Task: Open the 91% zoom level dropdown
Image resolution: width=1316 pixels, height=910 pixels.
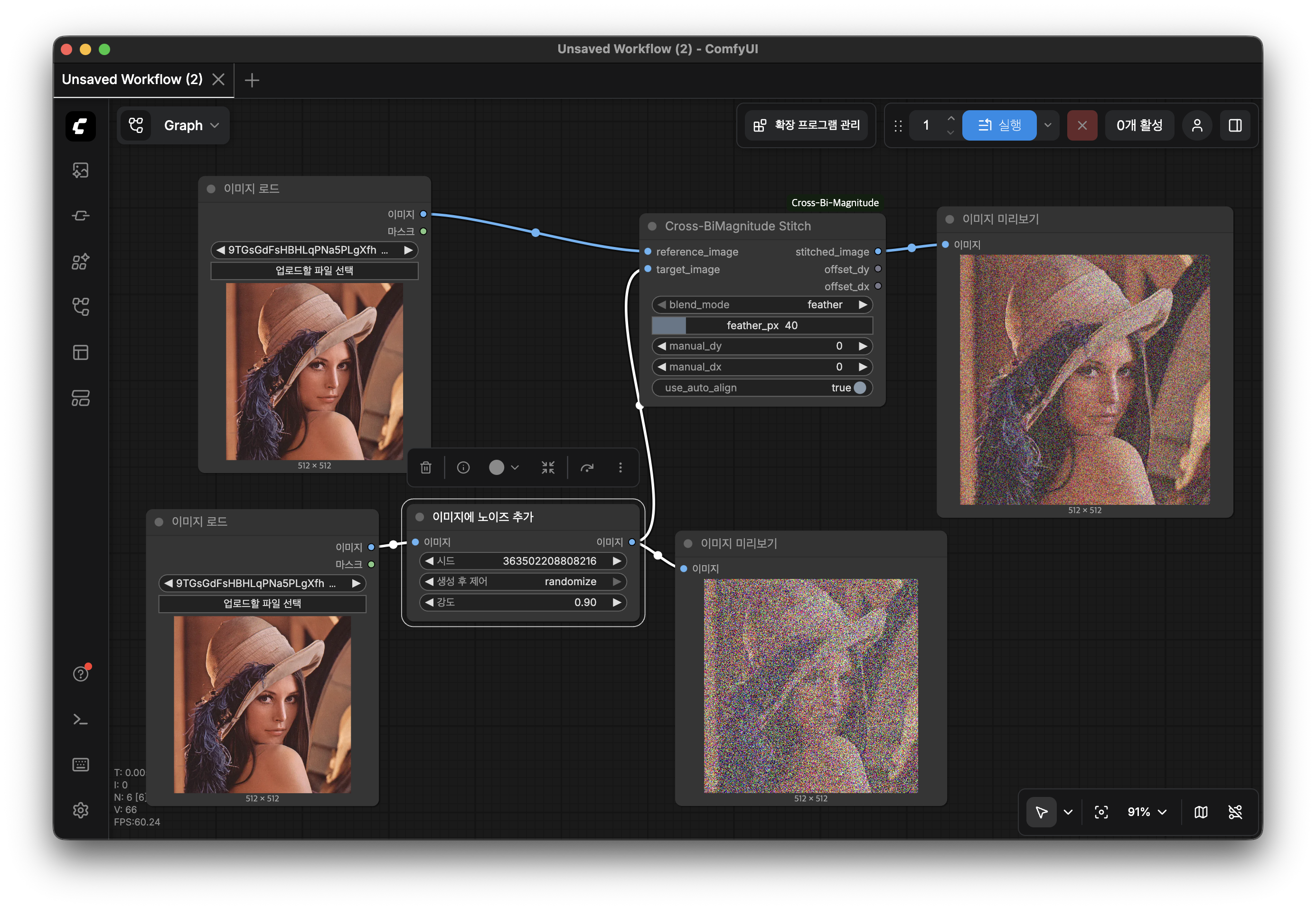Action: (x=1147, y=812)
